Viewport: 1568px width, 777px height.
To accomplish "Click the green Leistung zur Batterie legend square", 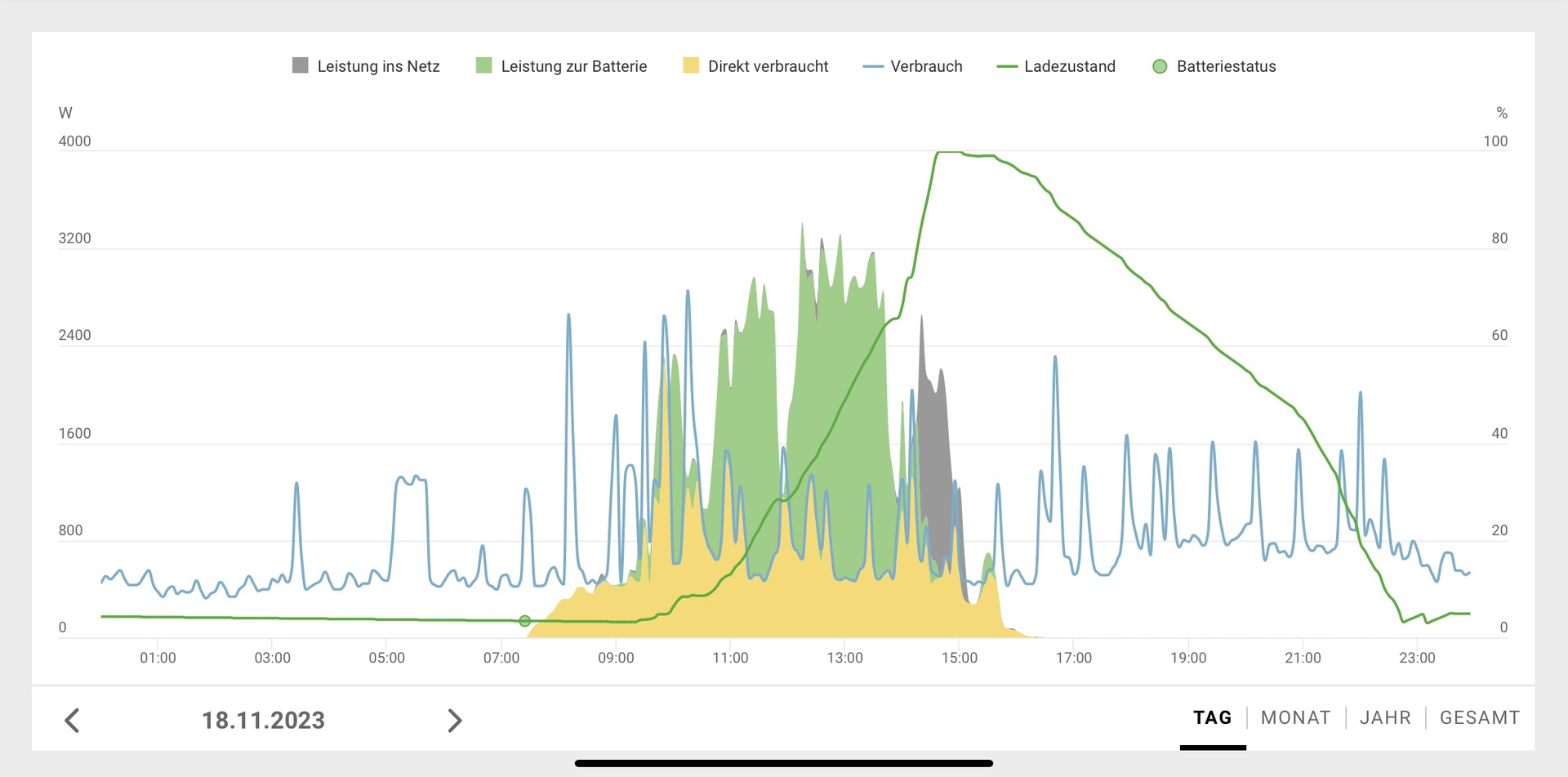I will point(484,65).
